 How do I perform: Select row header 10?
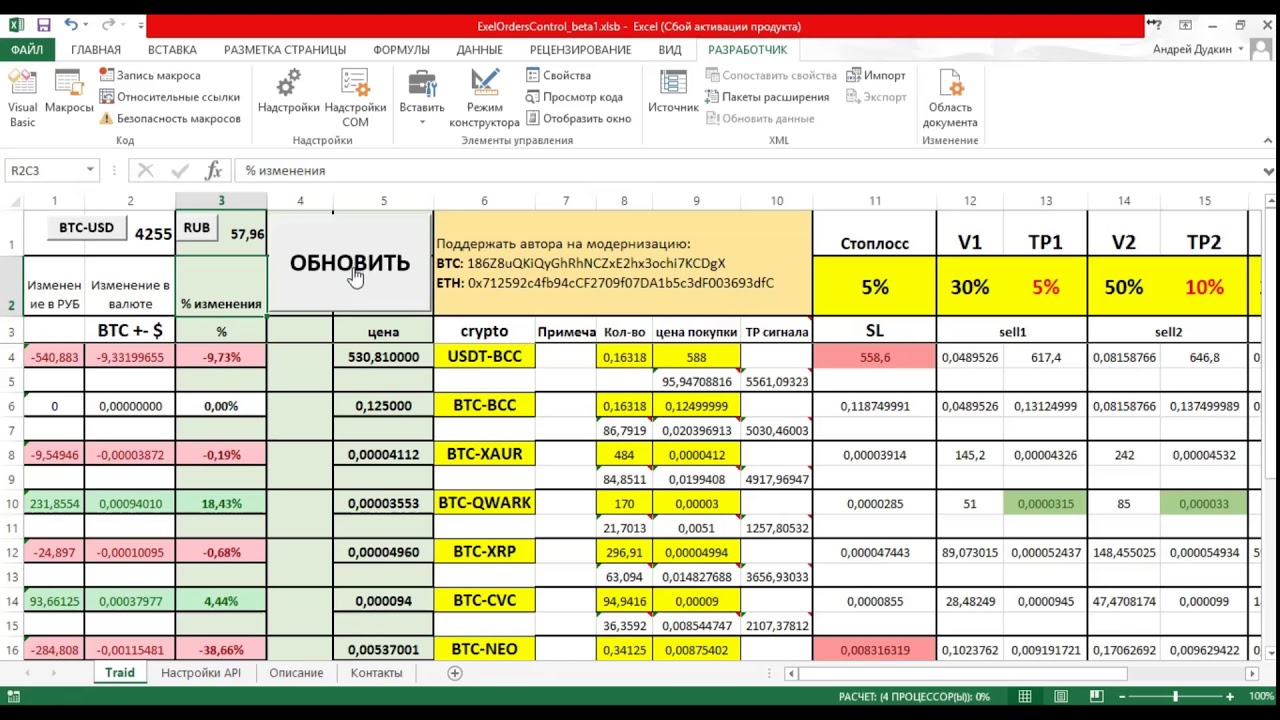[12, 504]
